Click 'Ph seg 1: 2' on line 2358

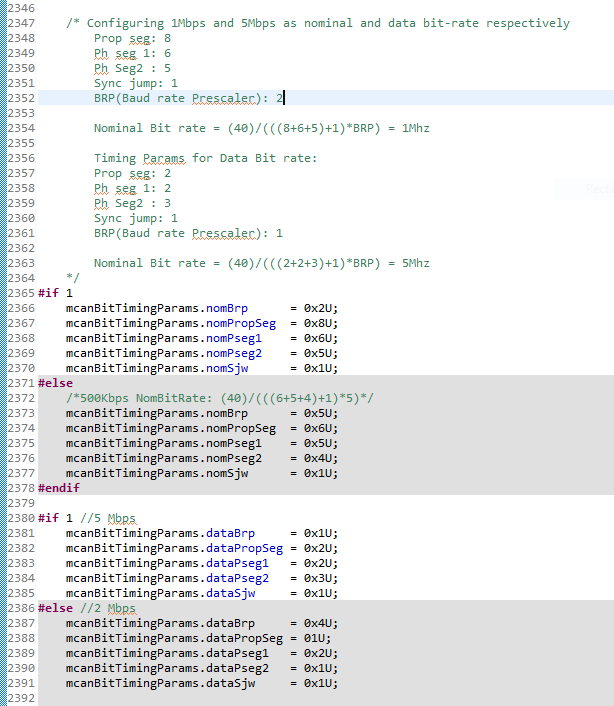(x=132, y=188)
